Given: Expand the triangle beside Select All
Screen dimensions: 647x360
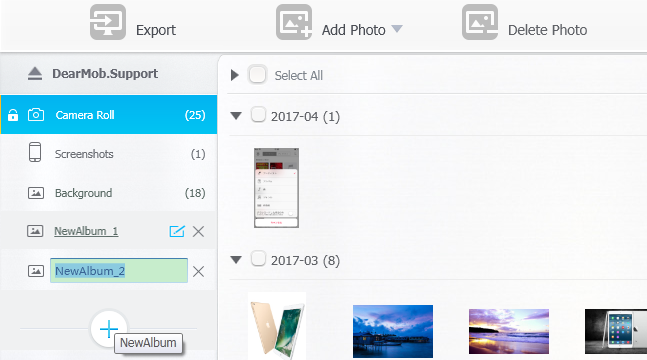Looking at the screenshot, I should click(235, 75).
